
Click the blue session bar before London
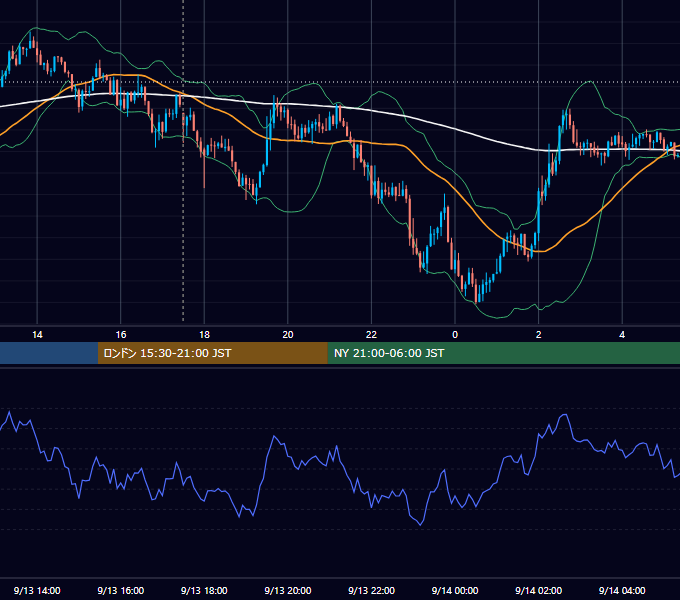(x=49, y=353)
